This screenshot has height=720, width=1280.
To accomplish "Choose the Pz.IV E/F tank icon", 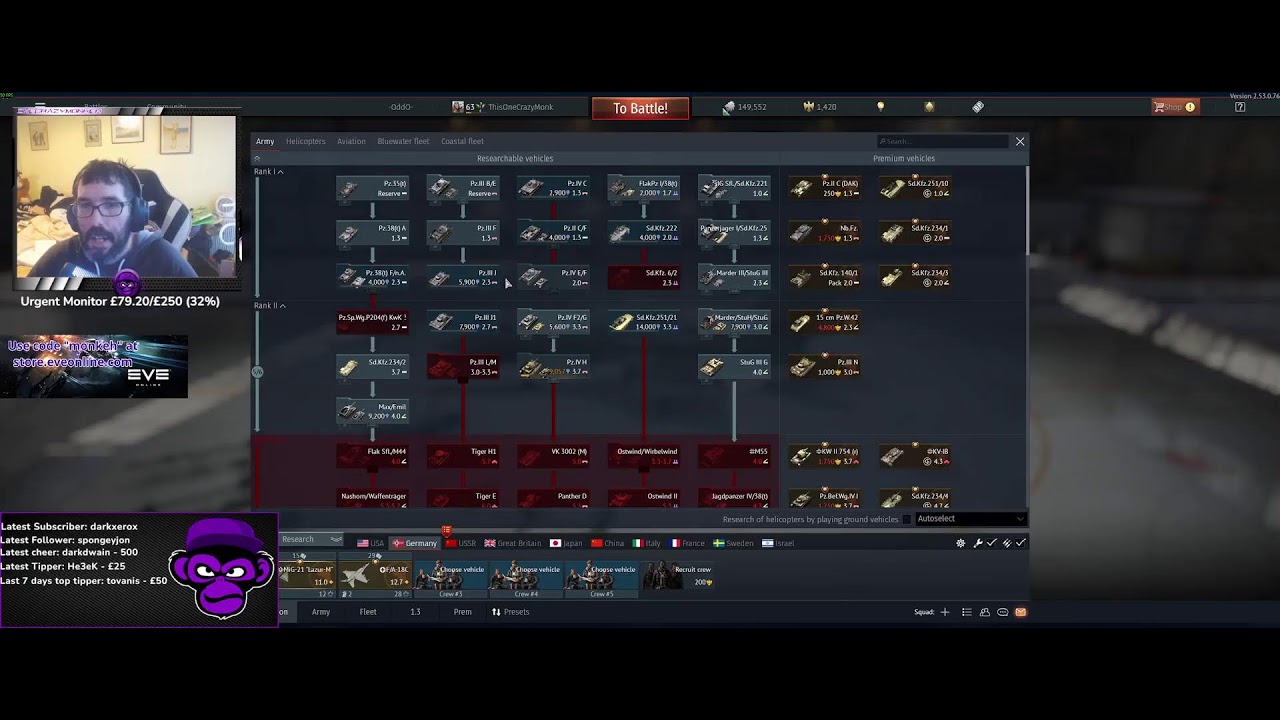I will (553, 277).
